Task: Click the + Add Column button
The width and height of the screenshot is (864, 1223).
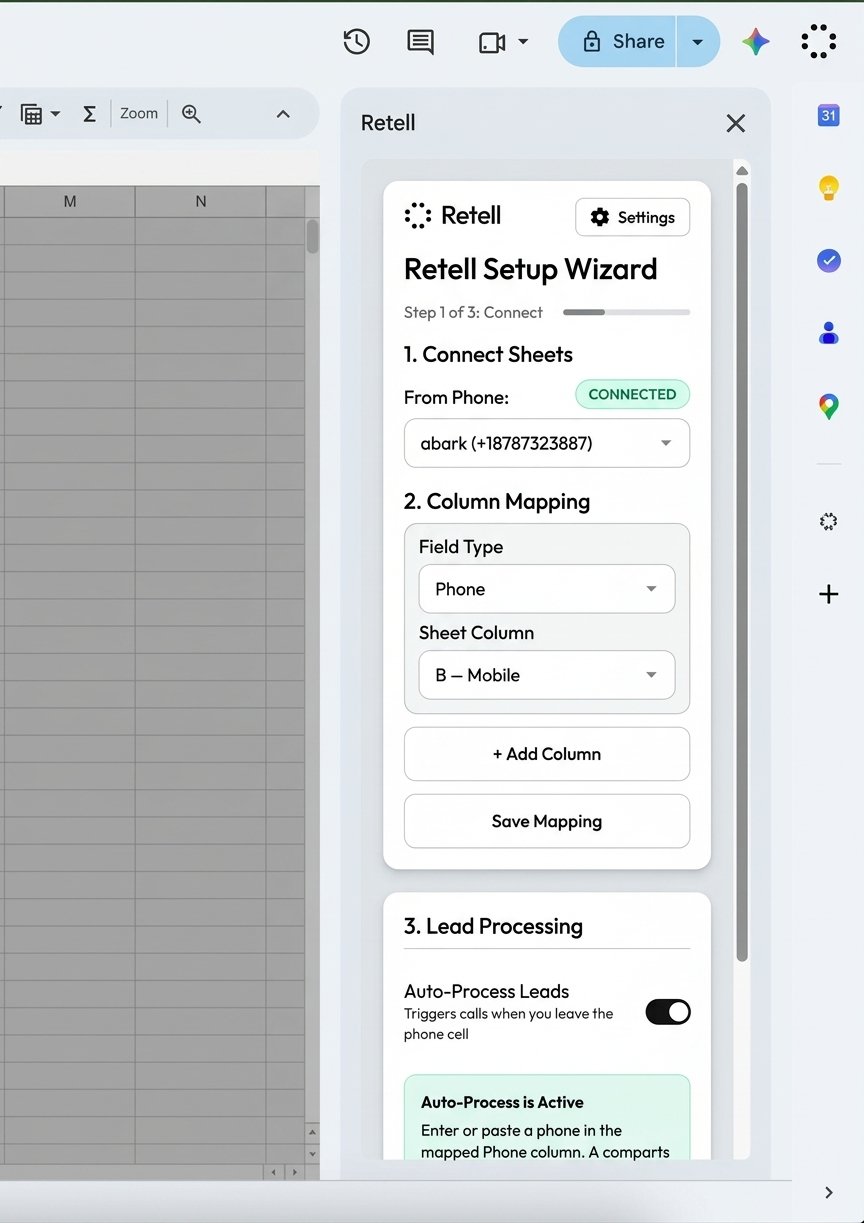Action: pyautogui.click(x=547, y=754)
